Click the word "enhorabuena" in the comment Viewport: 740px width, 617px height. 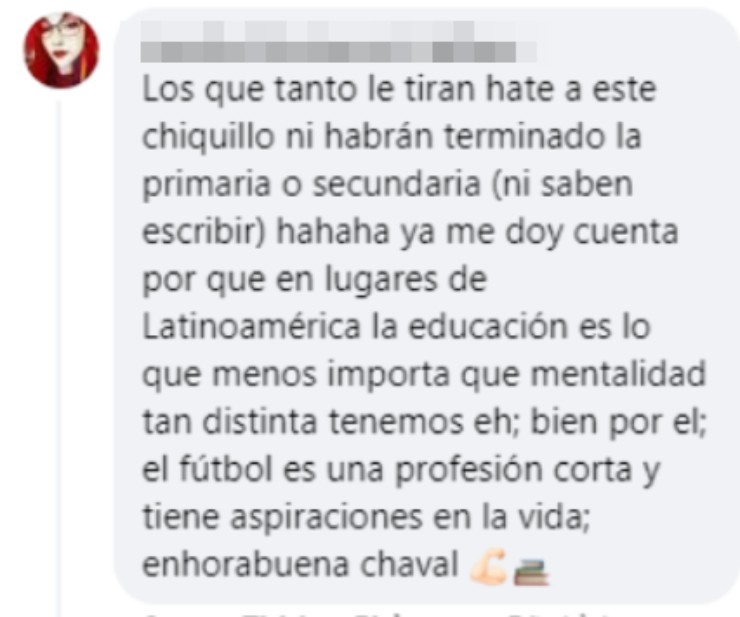(x=245, y=564)
